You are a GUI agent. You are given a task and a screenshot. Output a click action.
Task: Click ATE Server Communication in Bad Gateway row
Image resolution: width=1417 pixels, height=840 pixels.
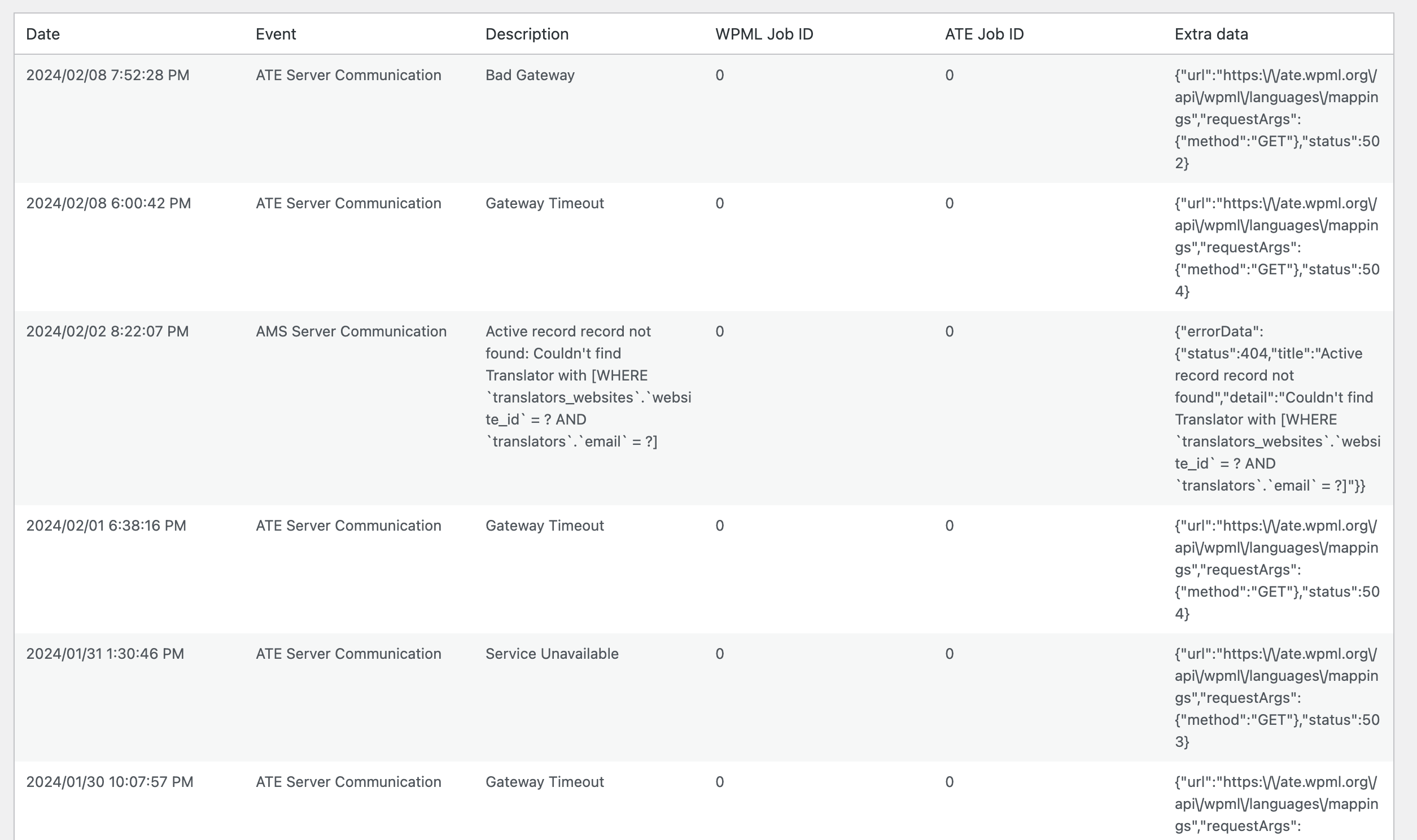coord(348,75)
